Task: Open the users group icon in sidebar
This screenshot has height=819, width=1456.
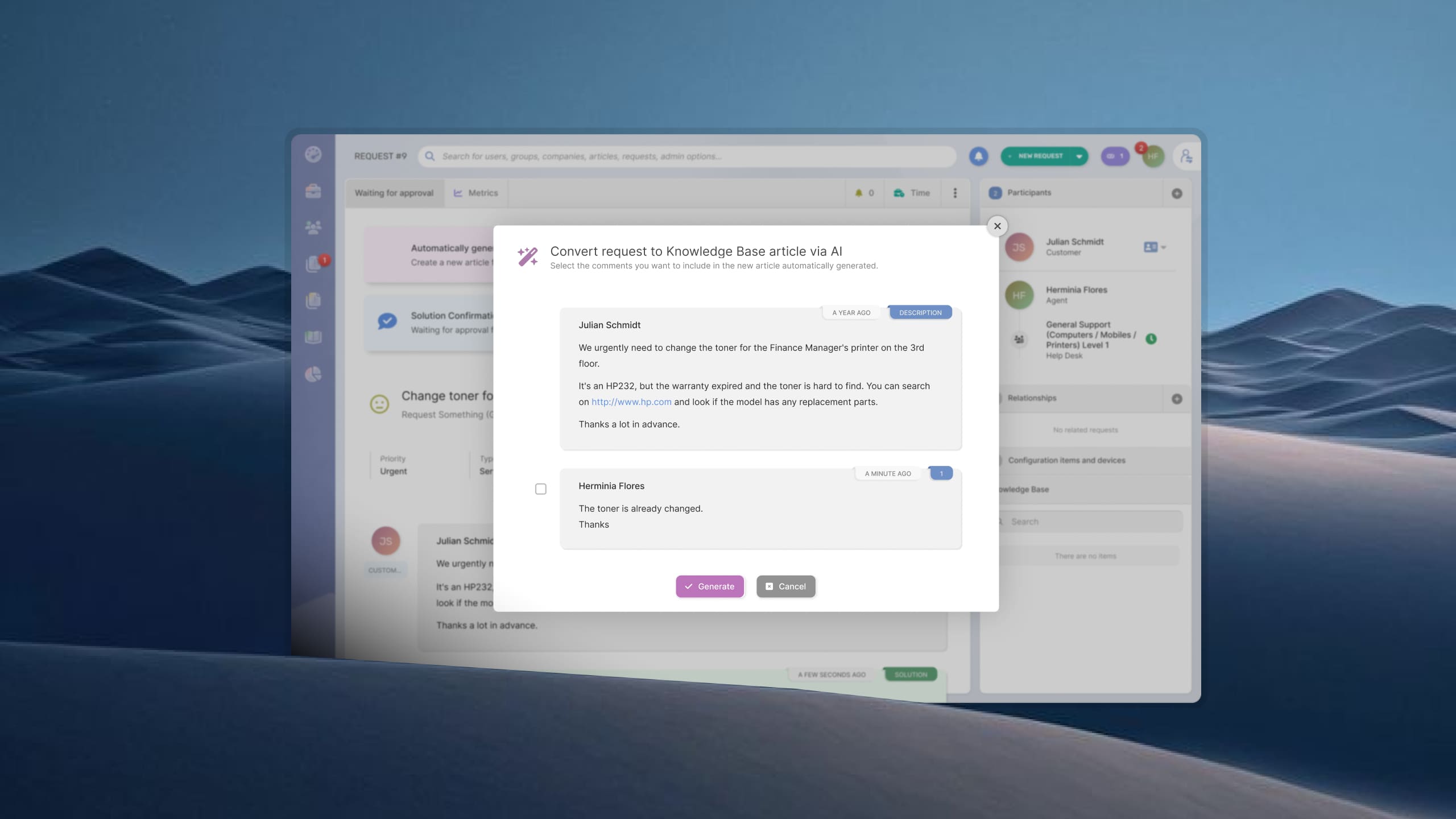Action: [x=313, y=227]
